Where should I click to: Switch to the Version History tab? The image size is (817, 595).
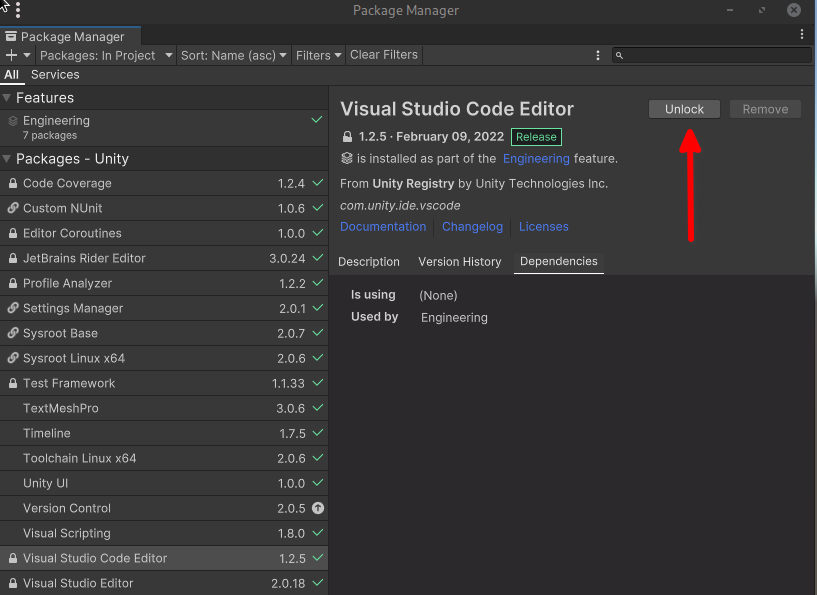click(459, 261)
